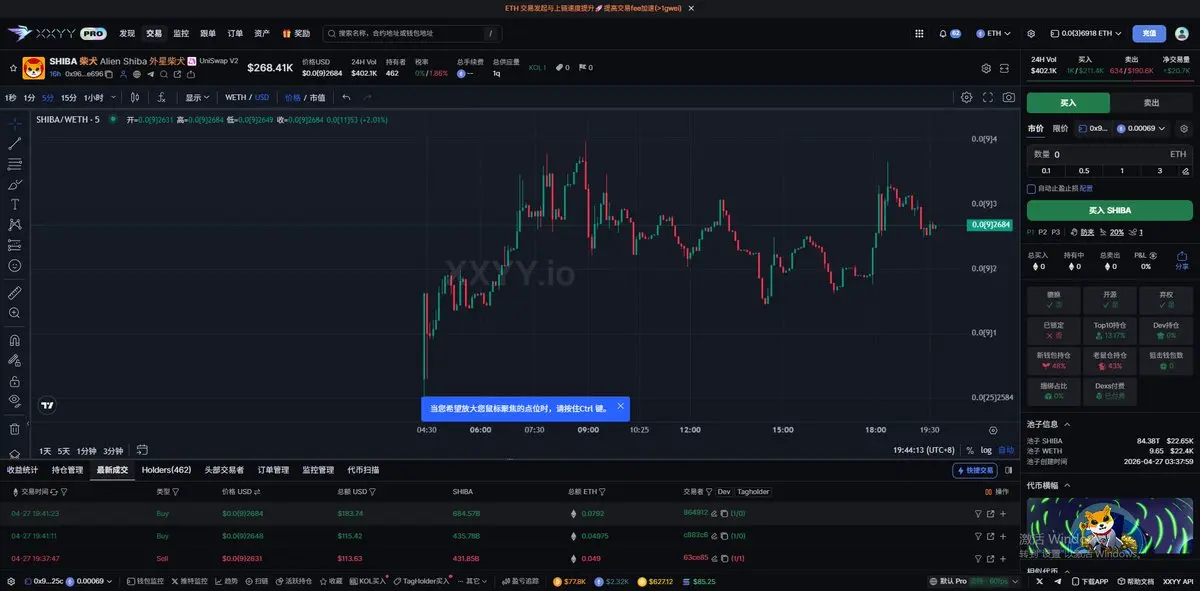Select the 15分 timeframe

(68, 97)
